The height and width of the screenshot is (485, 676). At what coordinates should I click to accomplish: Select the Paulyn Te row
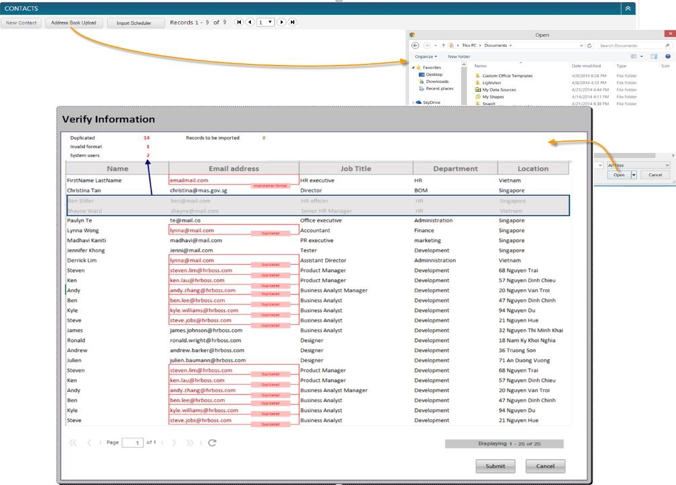coord(318,220)
